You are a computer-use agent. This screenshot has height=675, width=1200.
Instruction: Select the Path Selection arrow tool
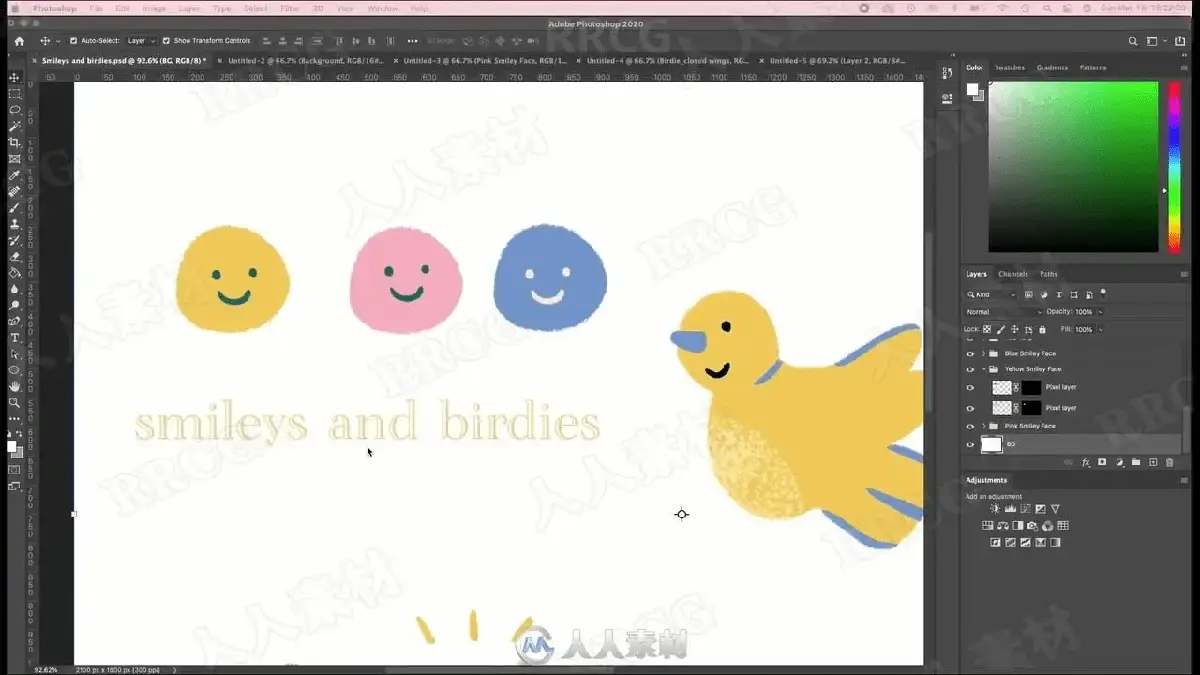[14, 354]
